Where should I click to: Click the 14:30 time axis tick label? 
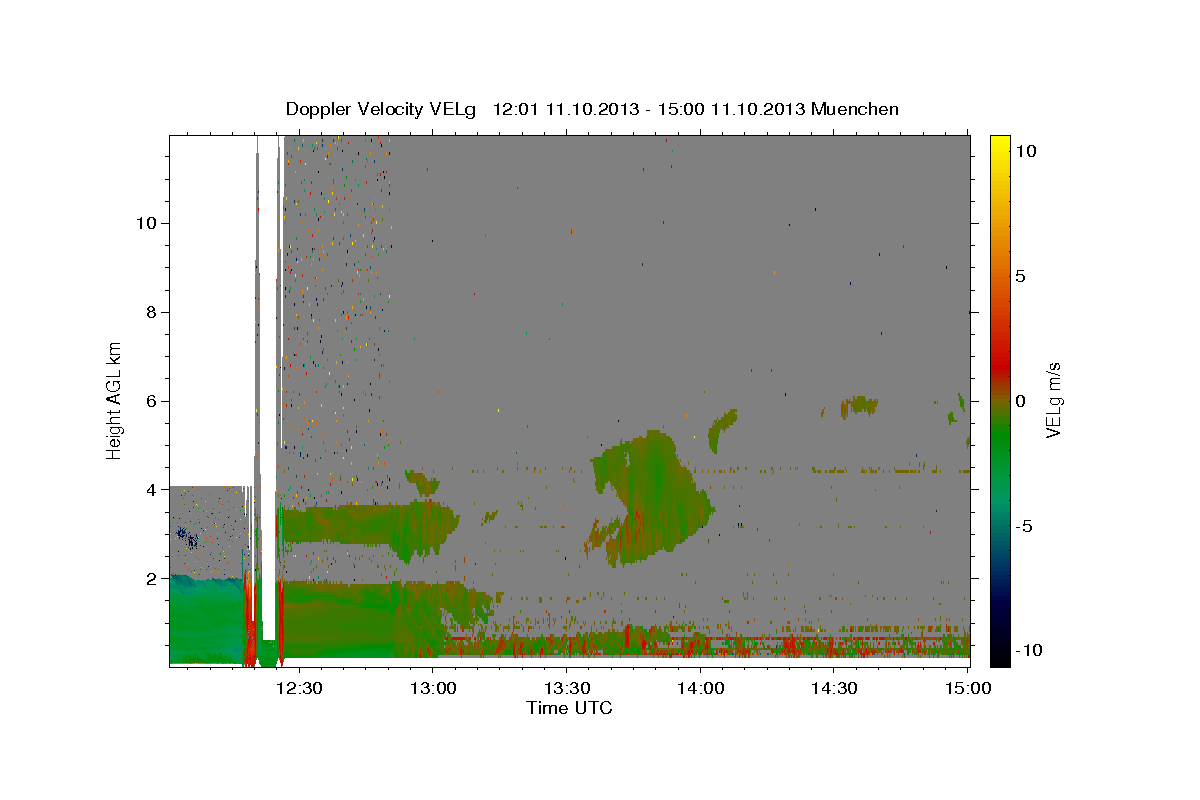tap(834, 689)
